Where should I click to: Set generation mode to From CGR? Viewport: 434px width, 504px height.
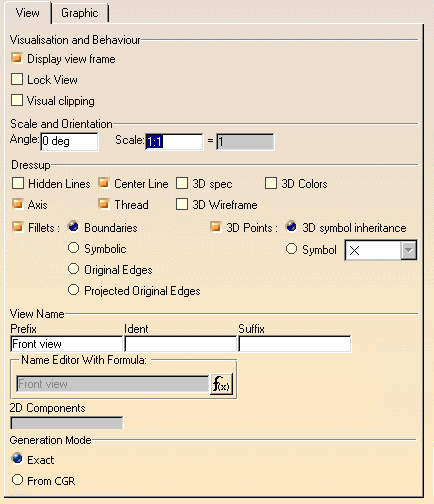pos(17,480)
